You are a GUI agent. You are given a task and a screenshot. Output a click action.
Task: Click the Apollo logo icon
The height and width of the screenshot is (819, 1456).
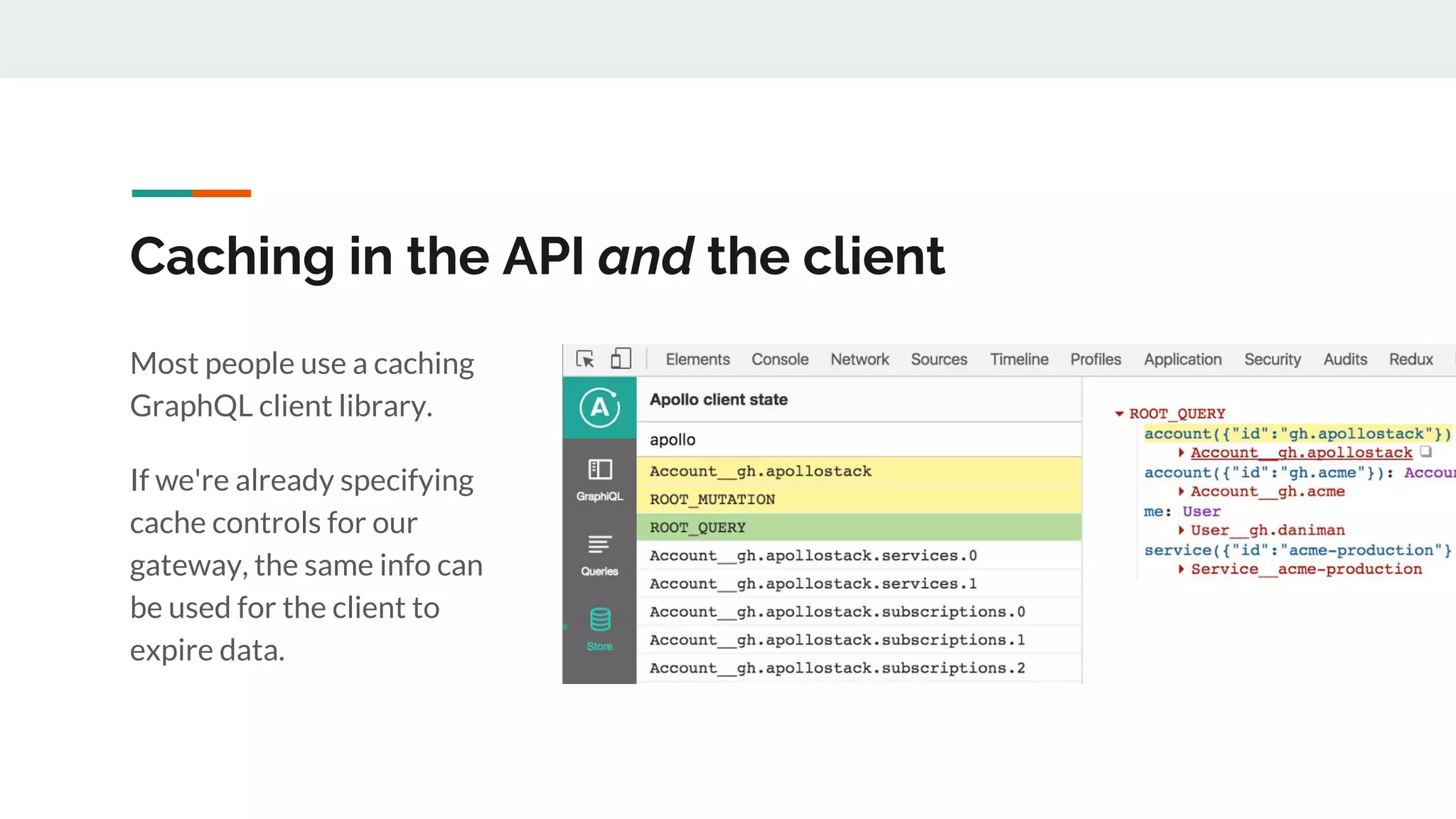click(599, 407)
